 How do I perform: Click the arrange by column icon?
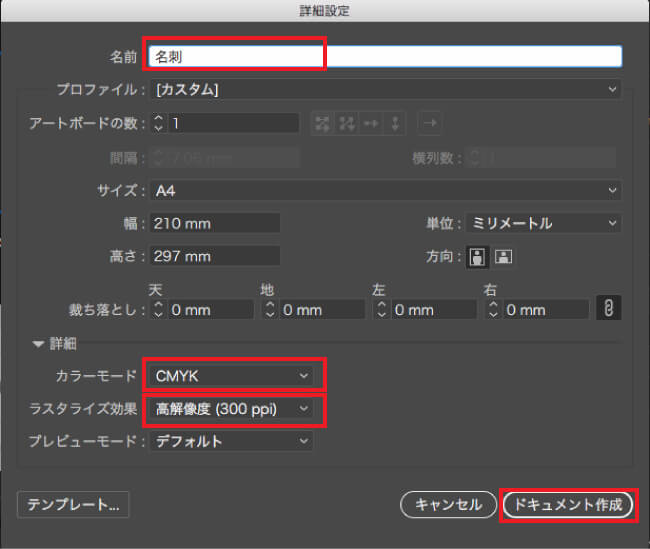coord(394,123)
